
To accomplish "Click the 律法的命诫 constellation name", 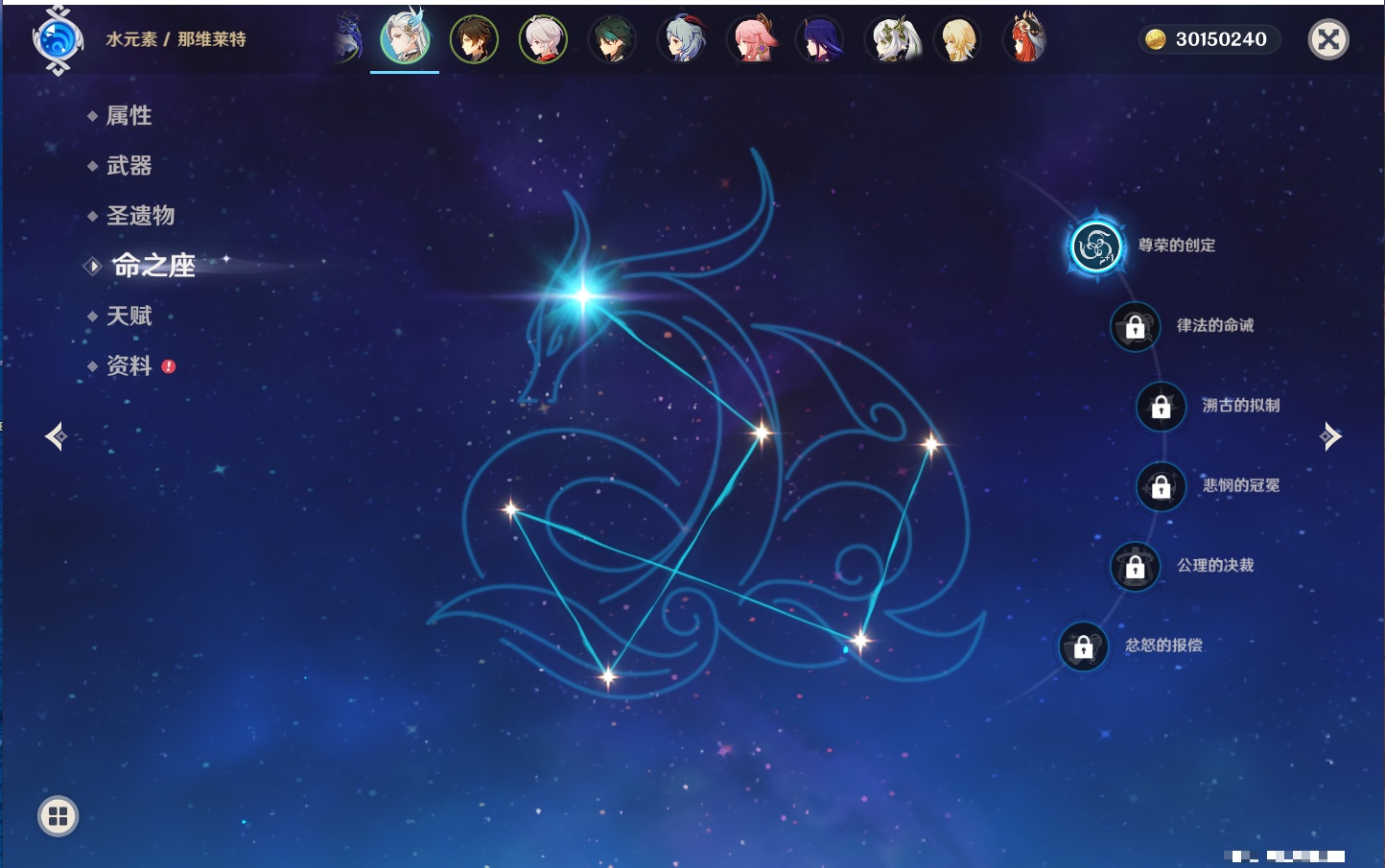I will tap(1215, 325).
